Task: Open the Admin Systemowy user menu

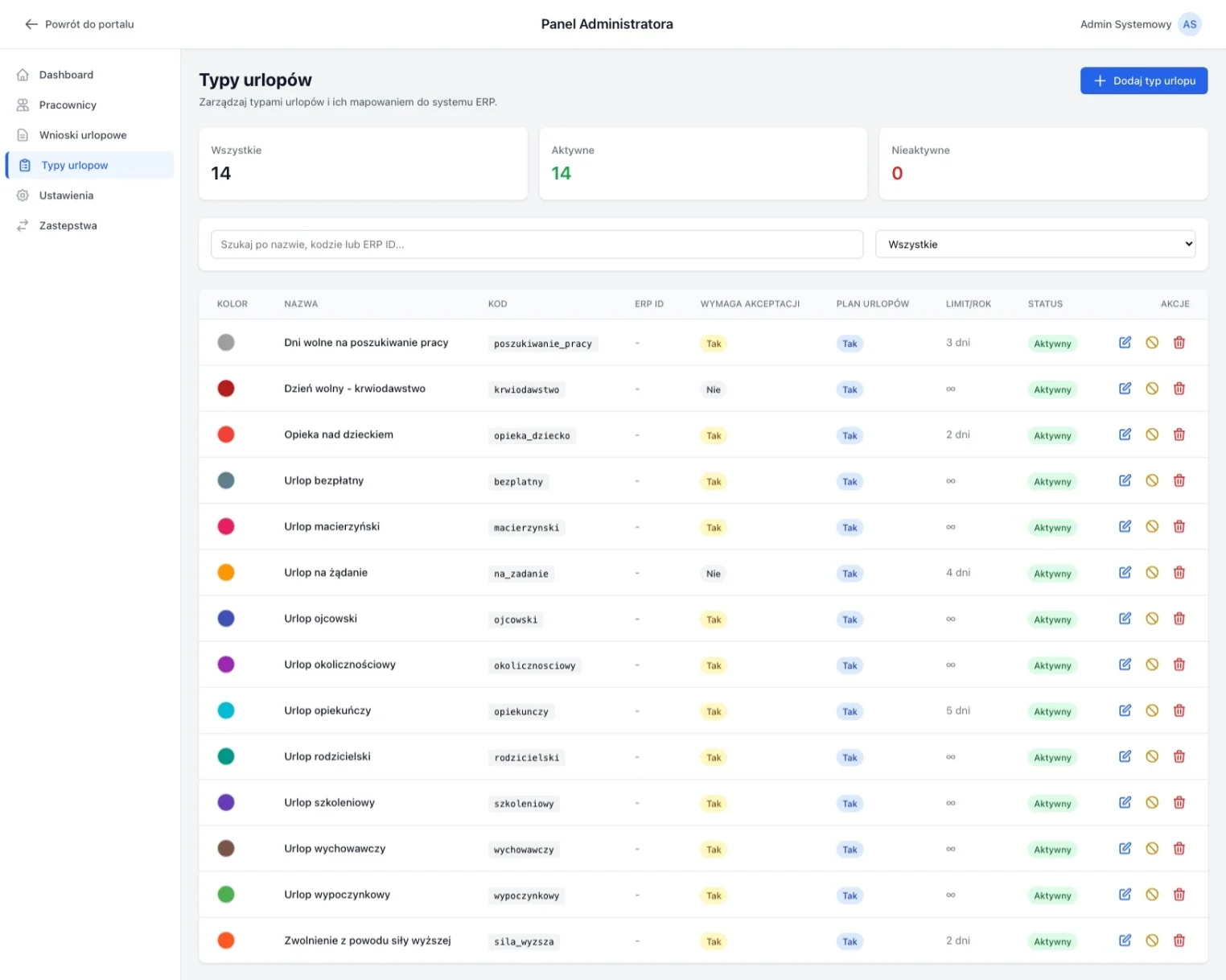Action: tap(1125, 24)
